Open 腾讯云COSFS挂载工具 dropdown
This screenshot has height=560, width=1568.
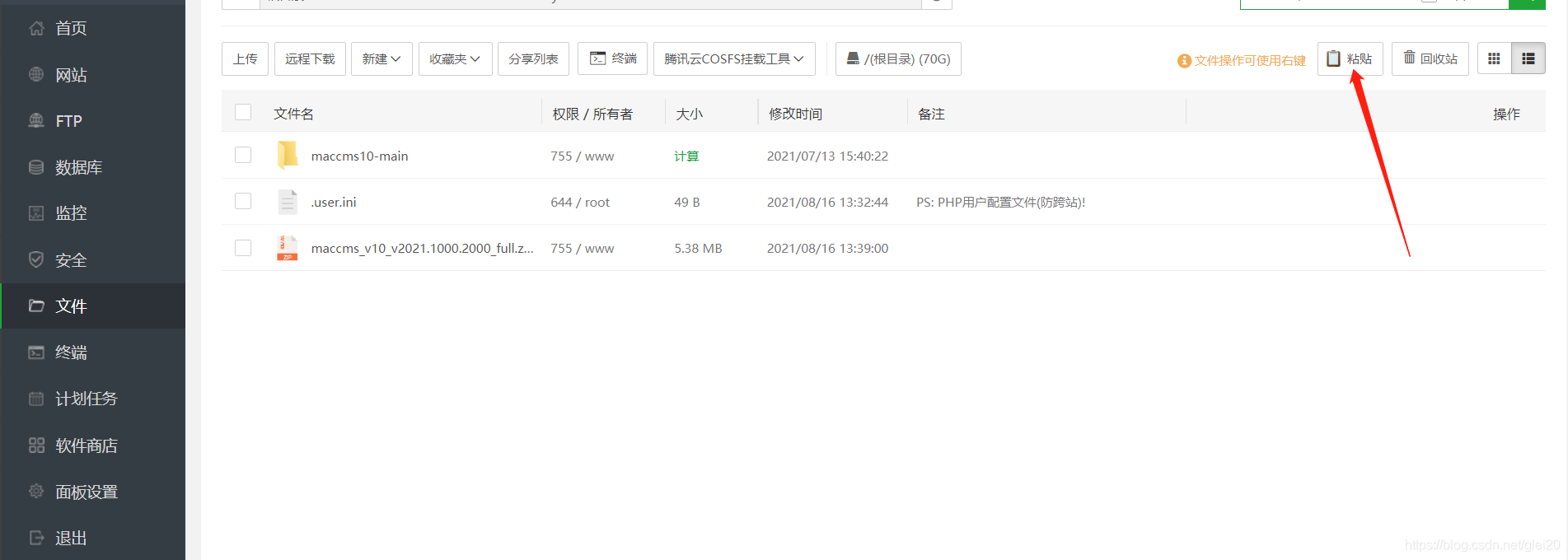(x=733, y=58)
